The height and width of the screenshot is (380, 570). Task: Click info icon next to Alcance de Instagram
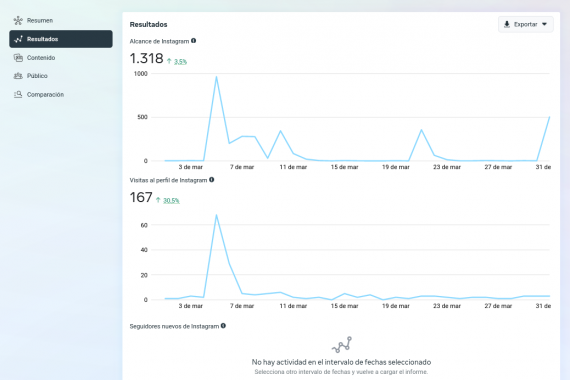[x=194, y=41]
